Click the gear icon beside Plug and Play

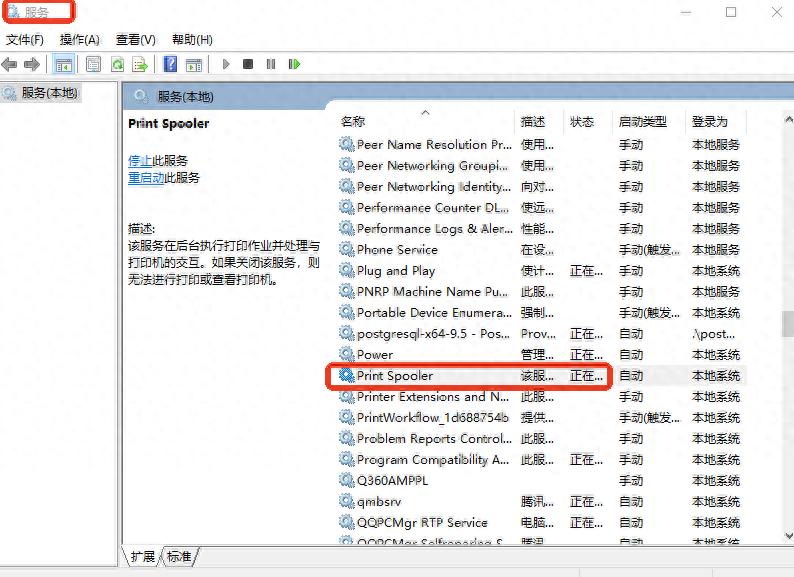[346, 271]
